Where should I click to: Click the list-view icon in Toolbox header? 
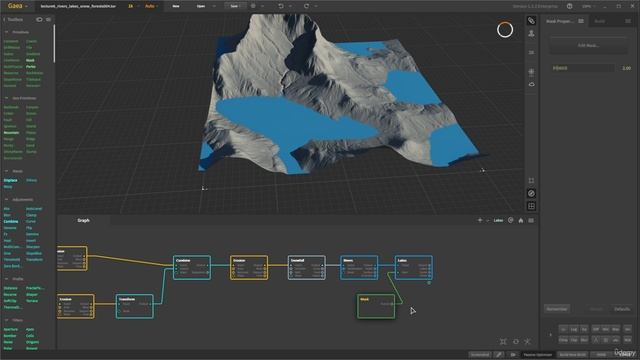click(49, 19)
